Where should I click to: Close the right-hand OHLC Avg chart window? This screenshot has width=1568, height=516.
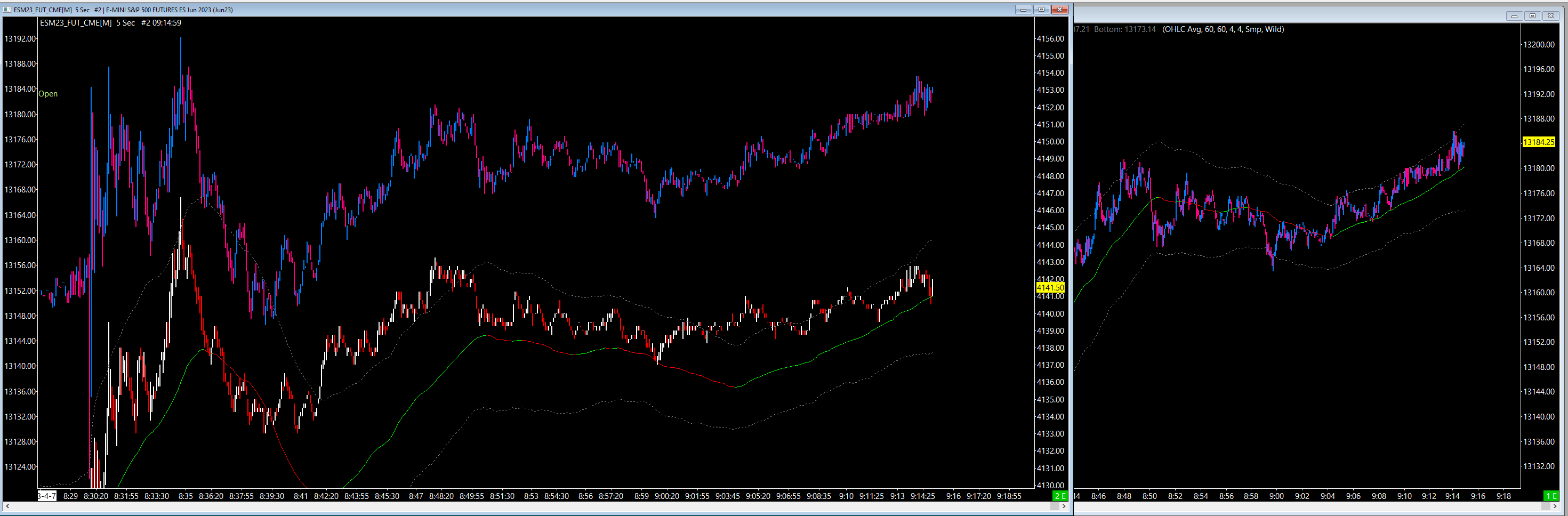(1550, 16)
